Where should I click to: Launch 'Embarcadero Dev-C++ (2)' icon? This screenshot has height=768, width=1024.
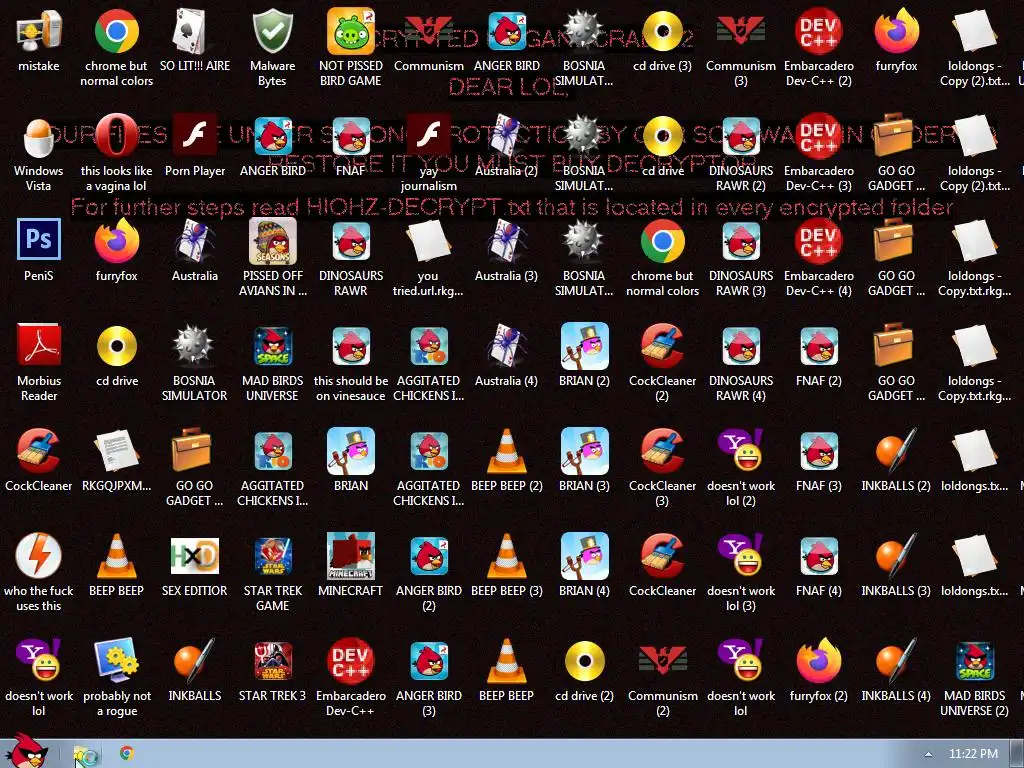(x=818, y=31)
